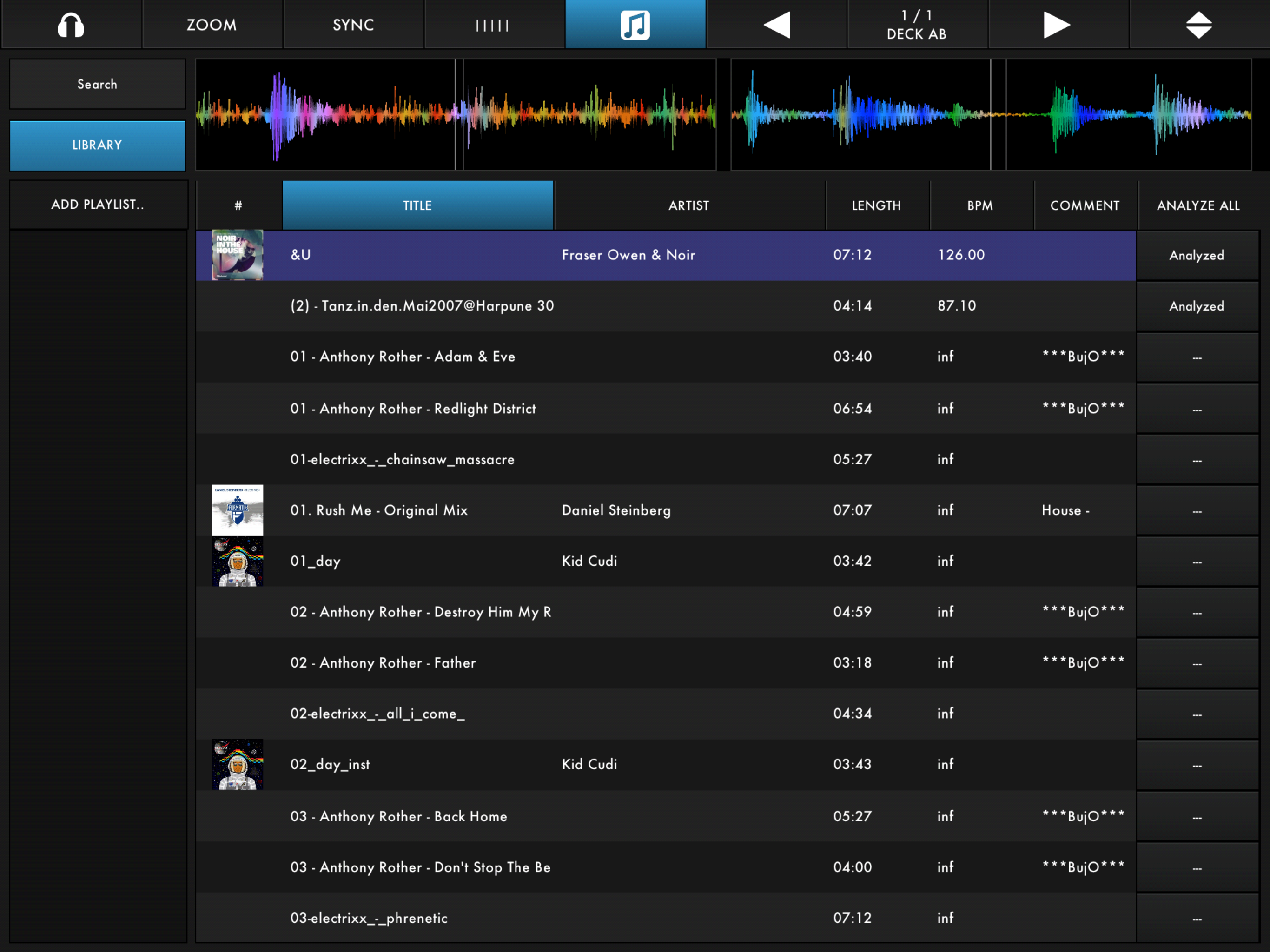Click Kid Cudi 01_day astronaut artwork
This screenshot has width=1270, height=952.
(x=238, y=561)
